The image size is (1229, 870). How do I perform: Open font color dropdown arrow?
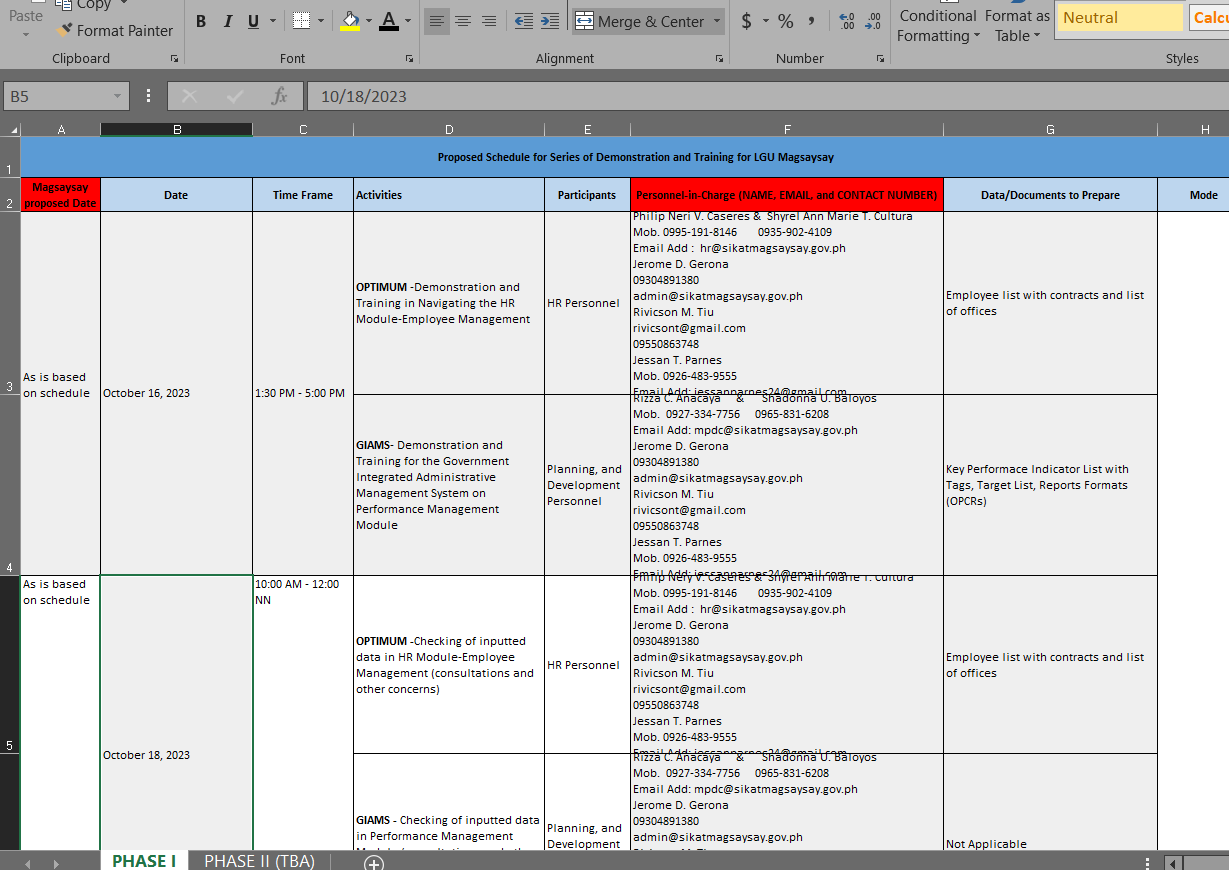pyautogui.click(x=408, y=21)
